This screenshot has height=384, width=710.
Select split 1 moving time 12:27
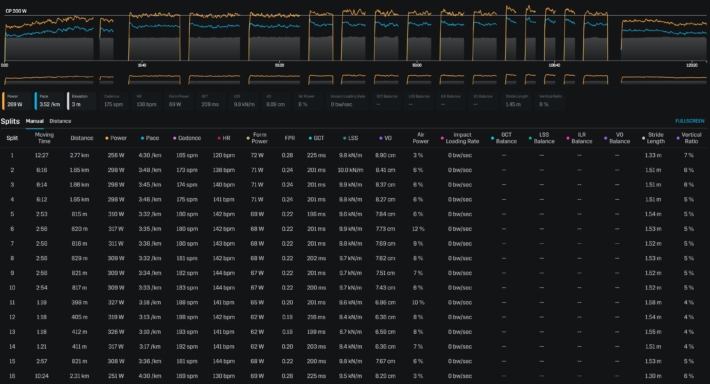42,155
